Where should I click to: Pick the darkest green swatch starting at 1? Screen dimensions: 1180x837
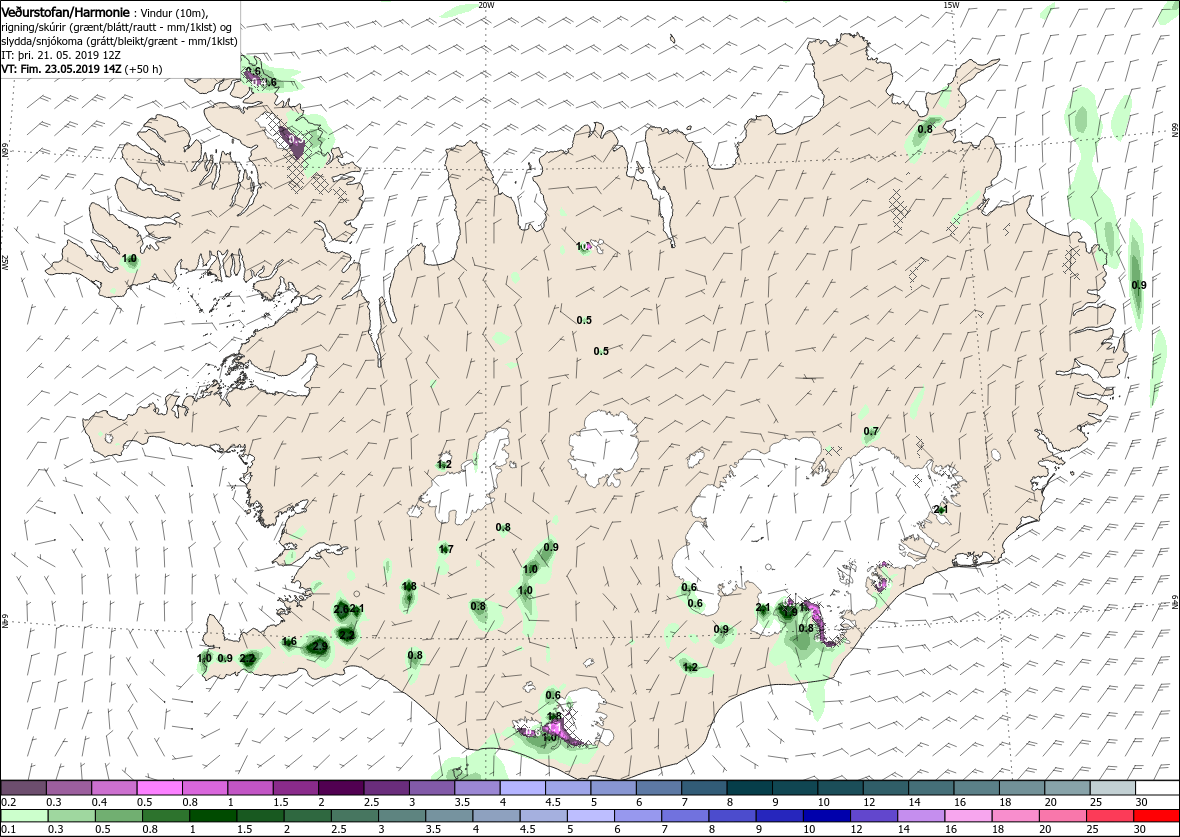click(x=212, y=816)
